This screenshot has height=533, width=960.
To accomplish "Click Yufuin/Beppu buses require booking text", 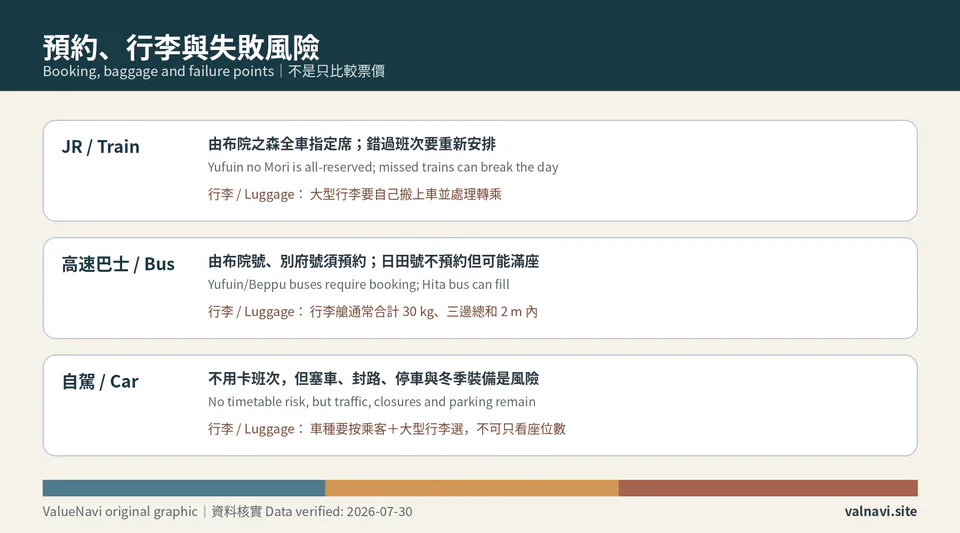I will point(359,285).
